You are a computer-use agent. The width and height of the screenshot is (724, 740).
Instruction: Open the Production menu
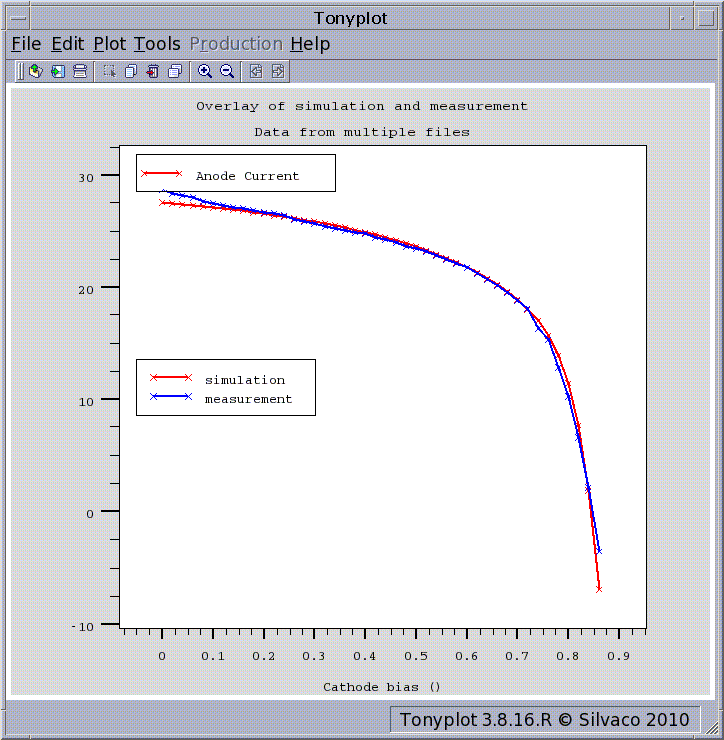pos(236,44)
